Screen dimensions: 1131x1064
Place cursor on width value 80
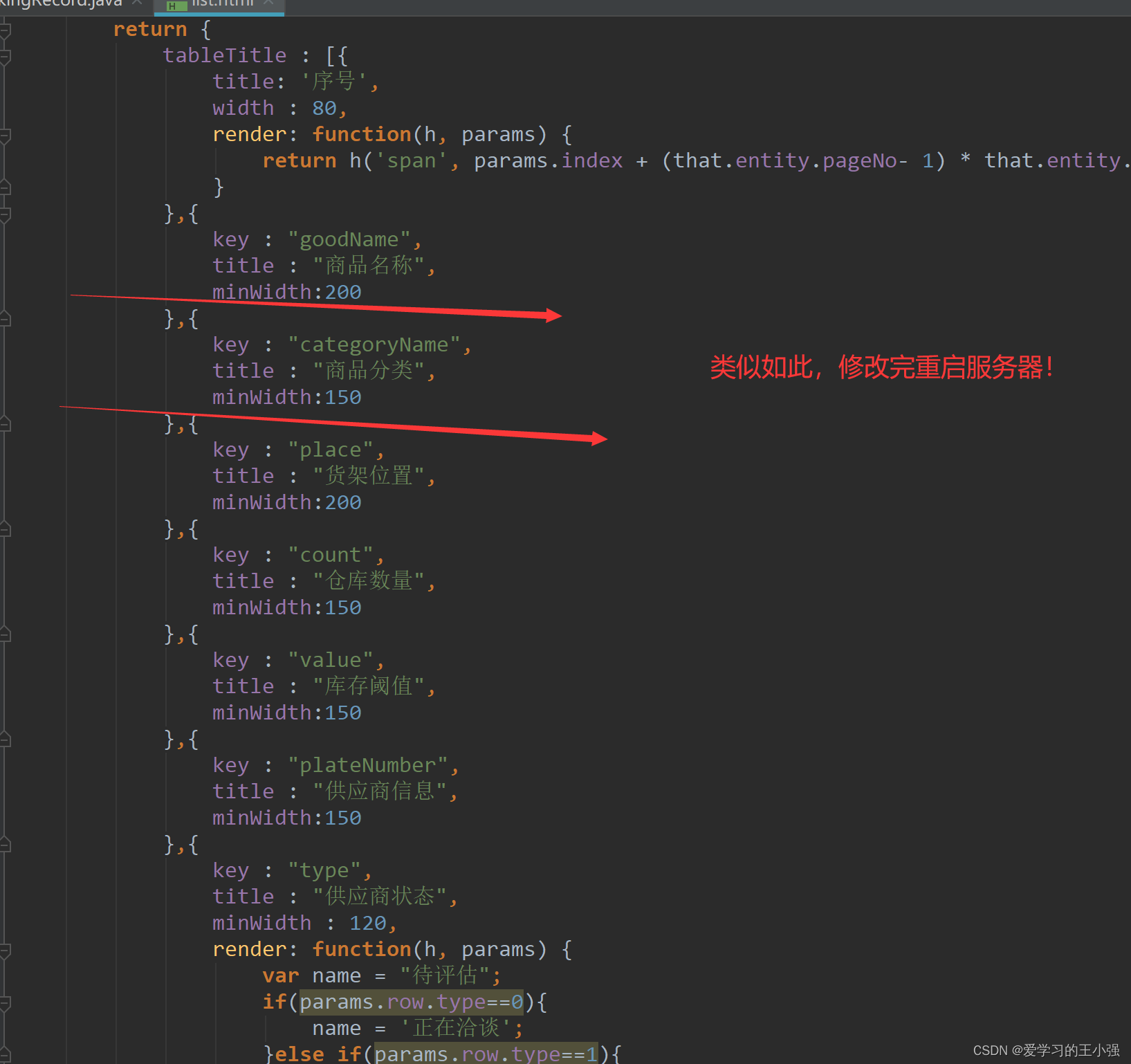324,108
